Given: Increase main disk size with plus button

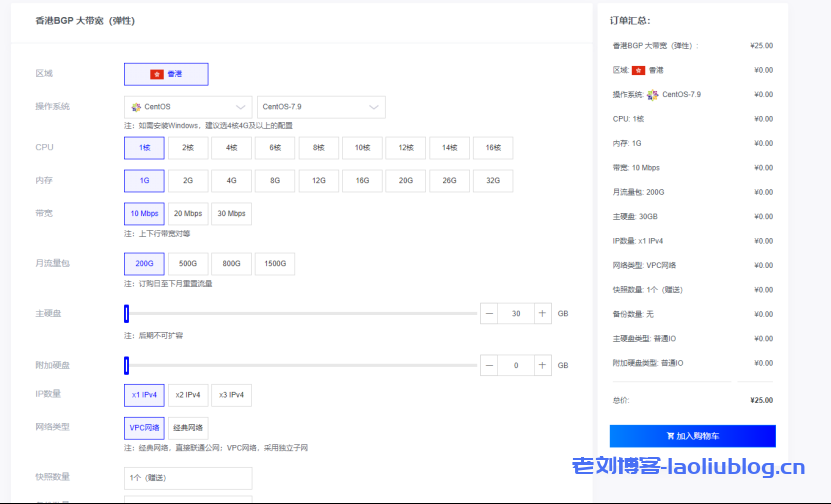Looking at the screenshot, I should click(542, 314).
